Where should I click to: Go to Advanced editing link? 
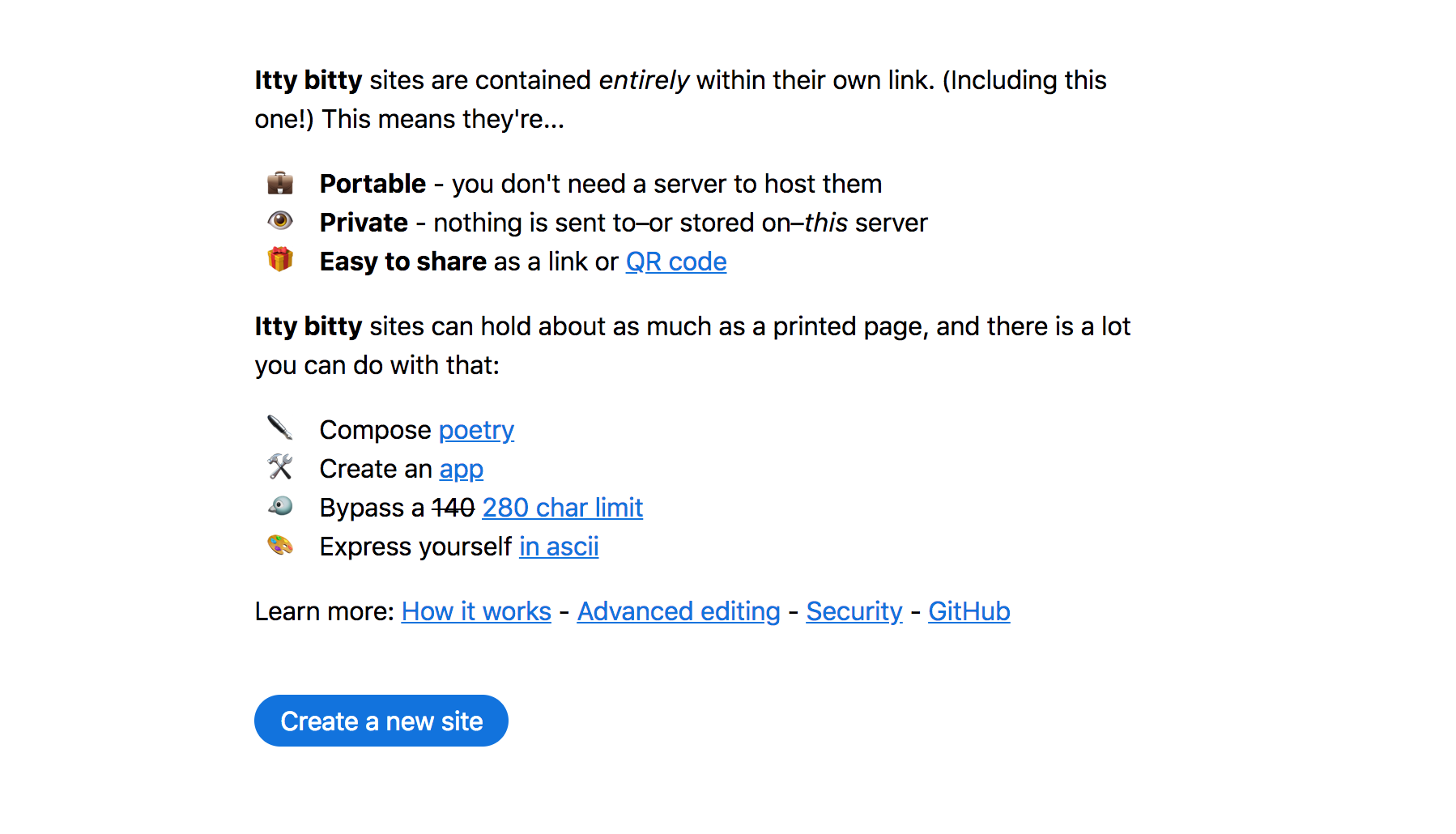(679, 611)
